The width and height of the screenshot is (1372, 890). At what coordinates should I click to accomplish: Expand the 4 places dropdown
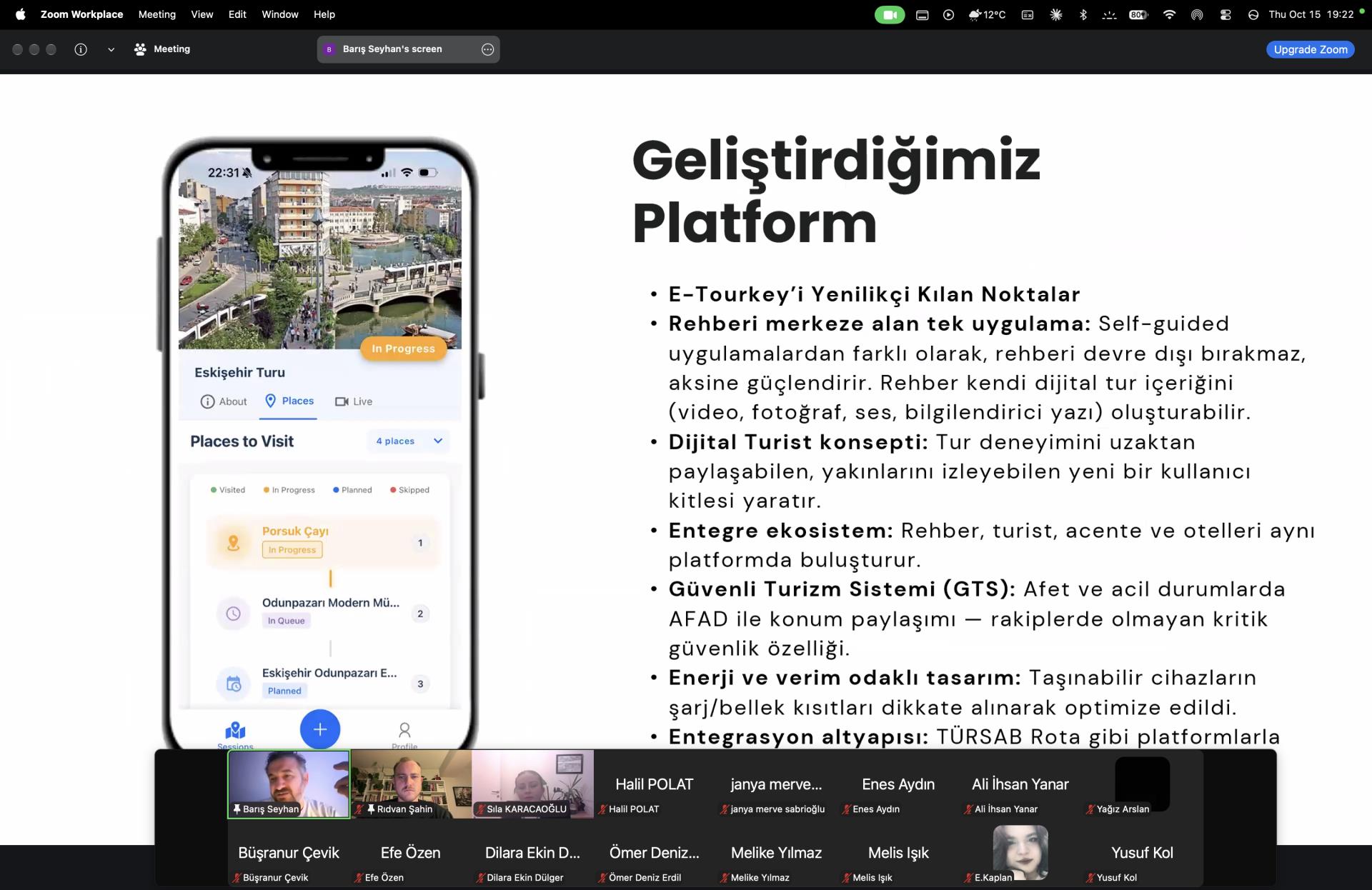pos(409,441)
